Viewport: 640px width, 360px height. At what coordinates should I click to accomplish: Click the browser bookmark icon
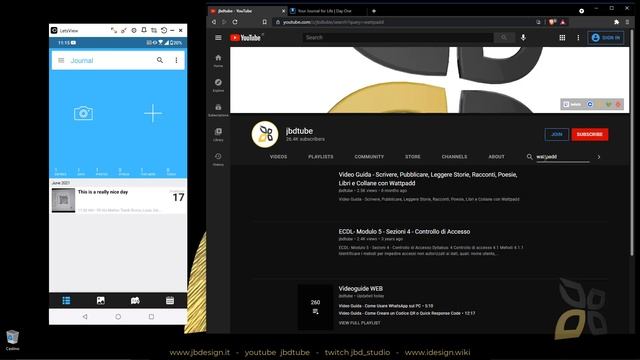(264, 22)
